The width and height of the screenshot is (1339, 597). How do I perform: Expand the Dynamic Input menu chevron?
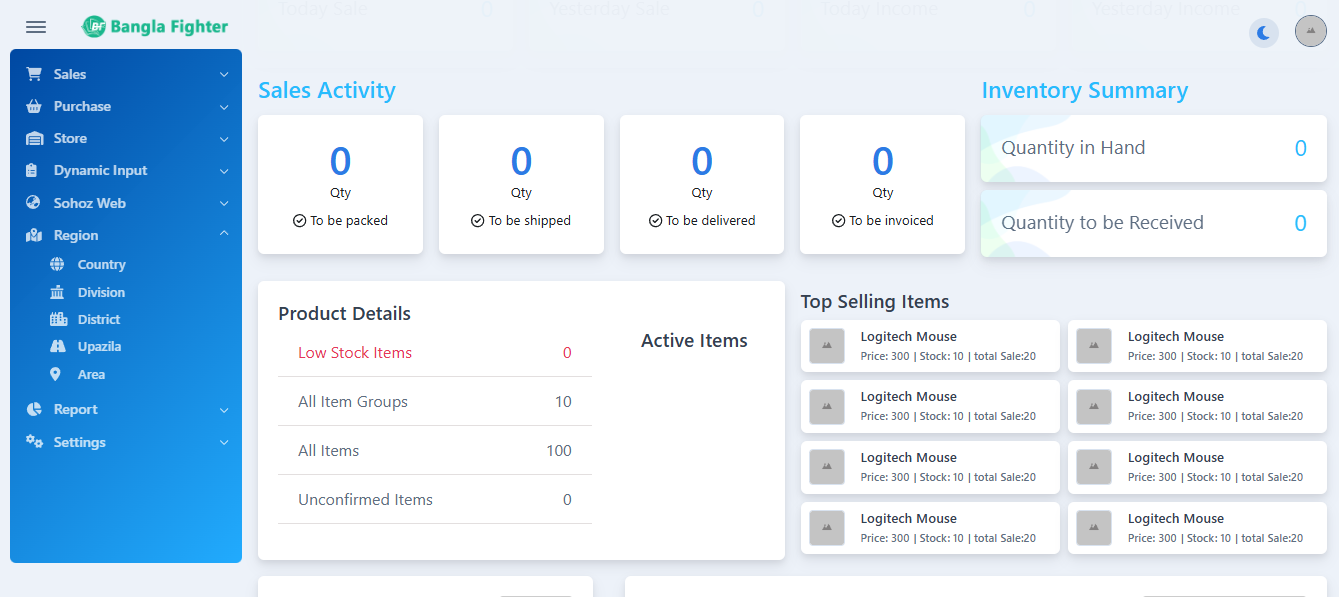point(224,171)
